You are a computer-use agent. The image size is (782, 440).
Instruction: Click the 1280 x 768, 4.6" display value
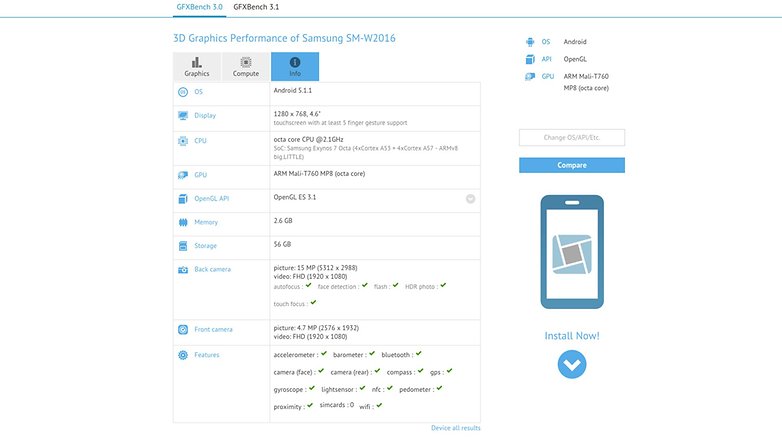297,114
